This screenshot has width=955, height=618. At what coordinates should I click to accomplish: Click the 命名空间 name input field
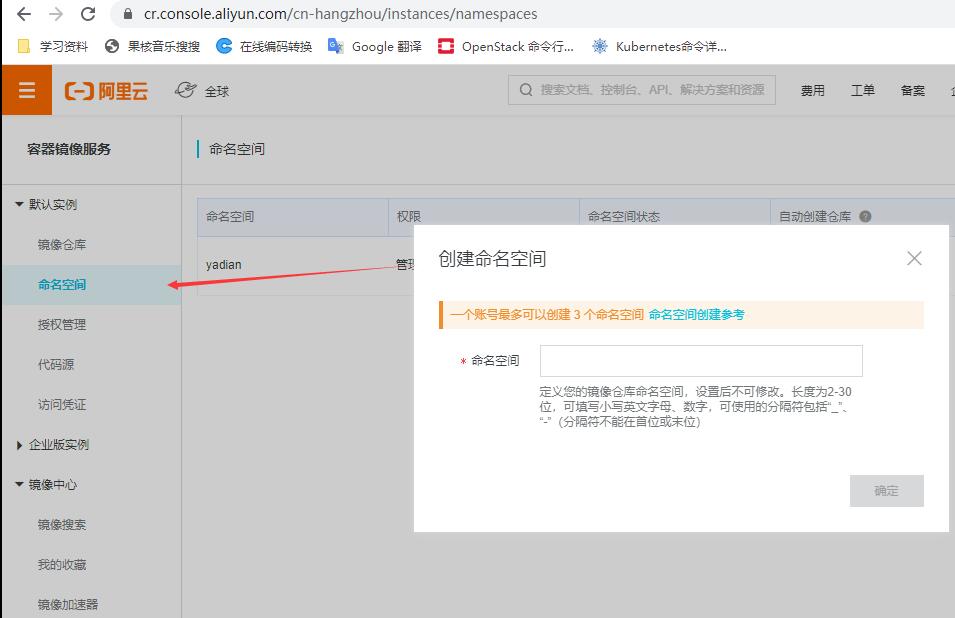[701, 361]
